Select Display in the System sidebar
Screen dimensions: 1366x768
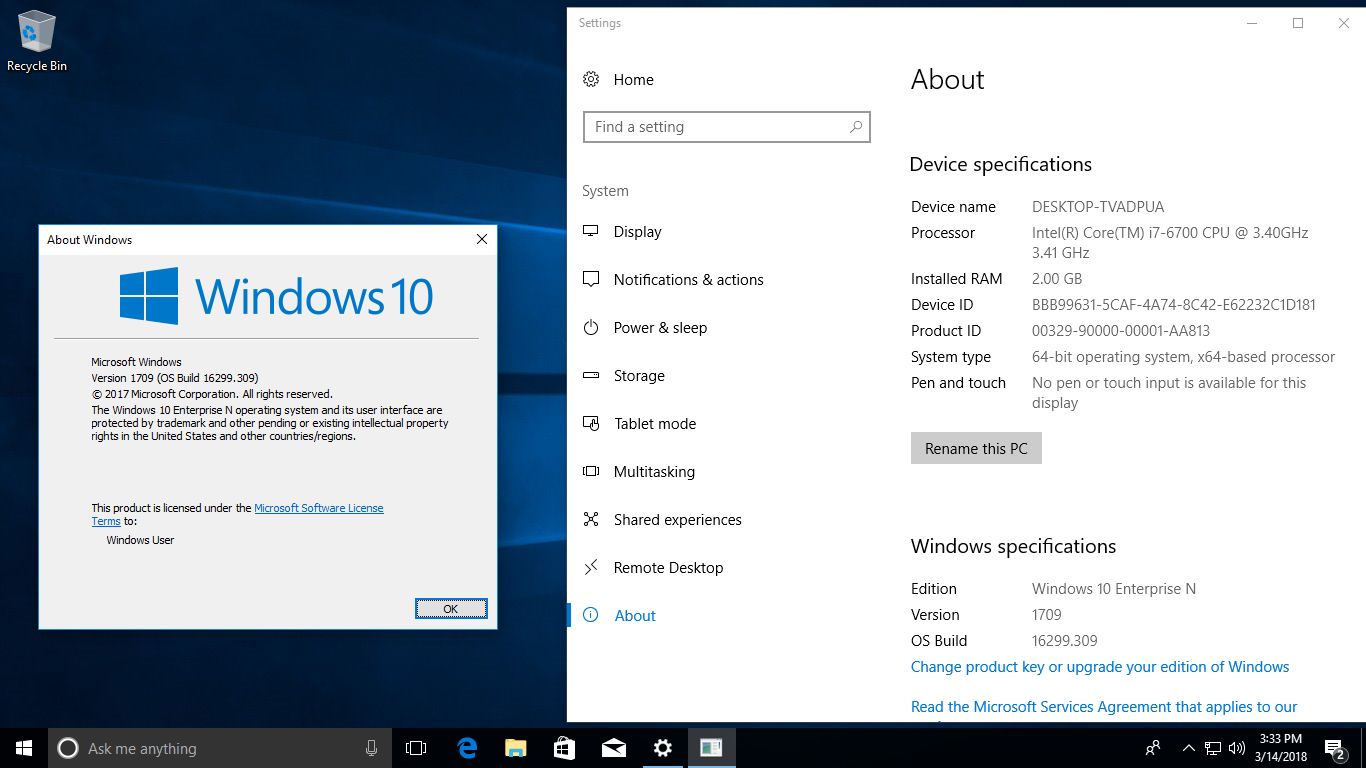pos(637,232)
